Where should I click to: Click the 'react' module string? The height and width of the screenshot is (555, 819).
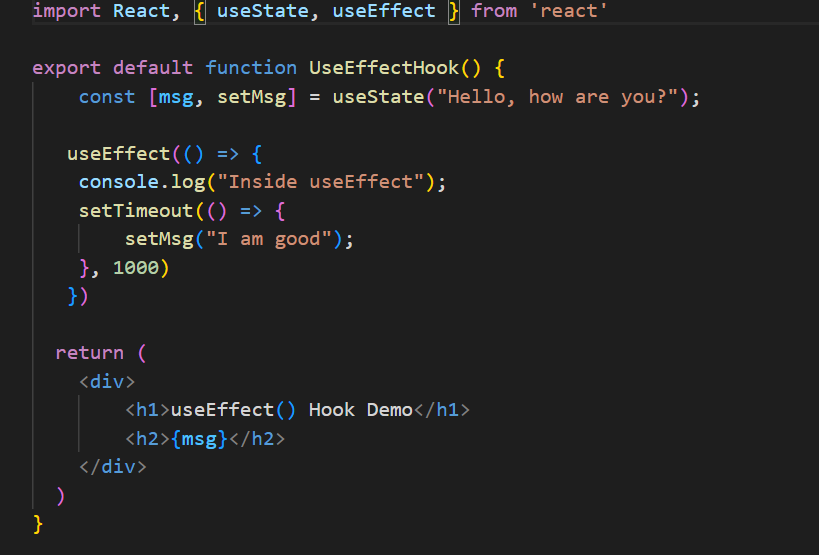(x=569, y=11)
